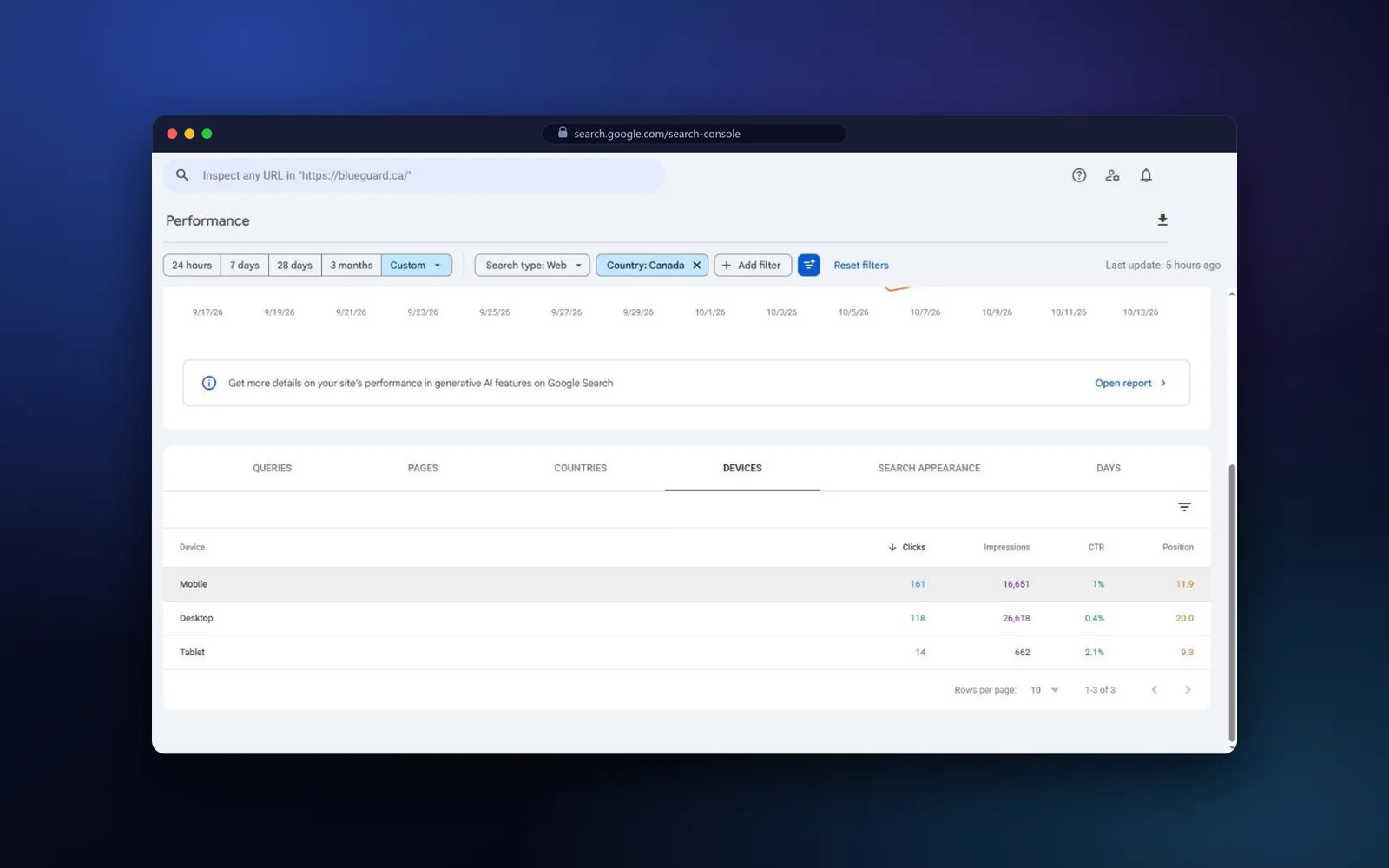Viewport: 1389px width, 868px height.
Task: Click the search magnifier icon
Action: pos(182,175)
